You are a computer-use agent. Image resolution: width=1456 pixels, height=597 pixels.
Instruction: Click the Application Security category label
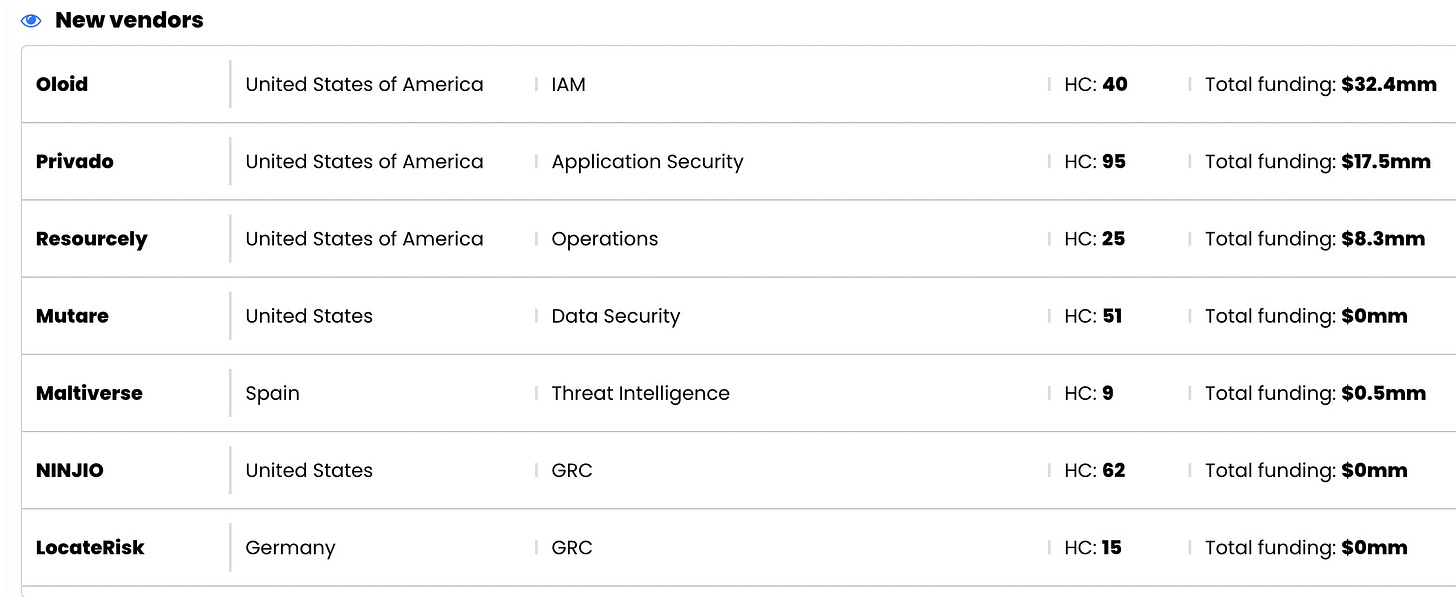coord(648,162)
